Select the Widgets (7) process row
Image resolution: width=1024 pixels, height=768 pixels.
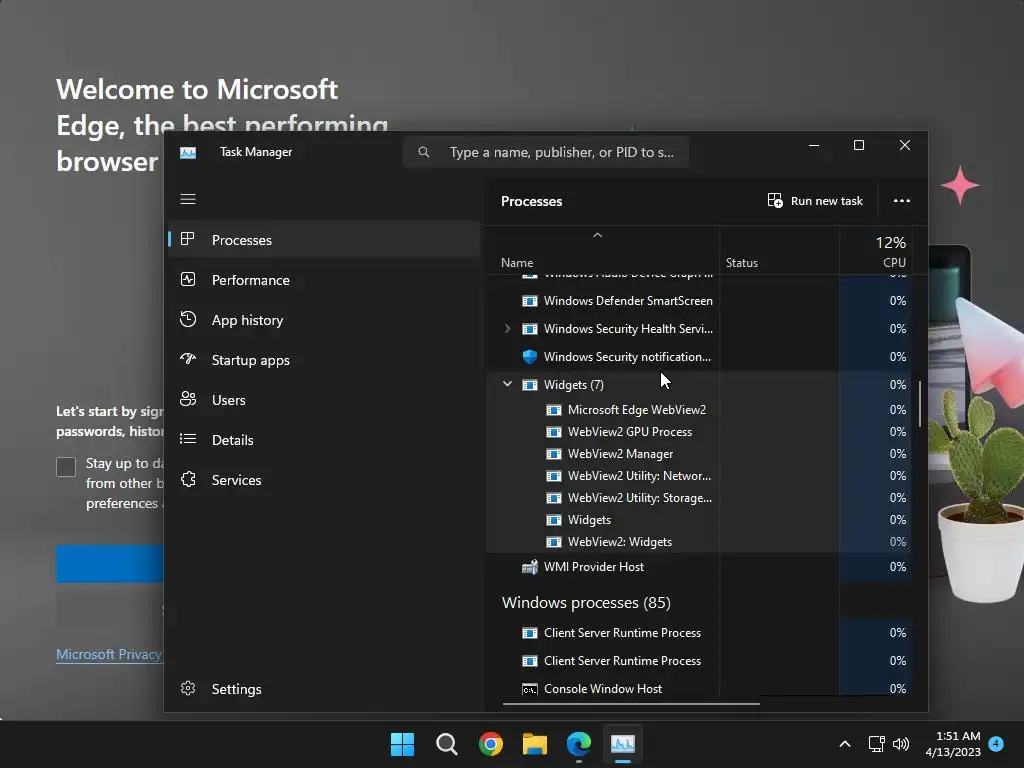coord(699,385)
